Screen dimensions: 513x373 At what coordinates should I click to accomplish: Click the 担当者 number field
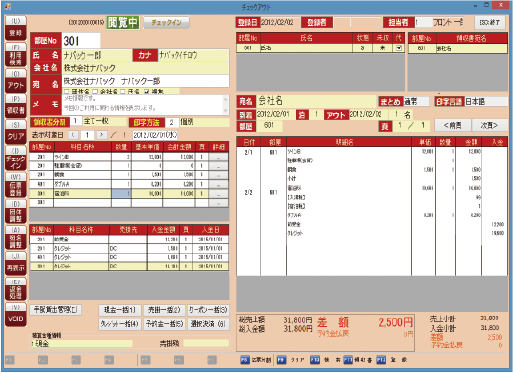pyautogui.click(x=423, y=22)
